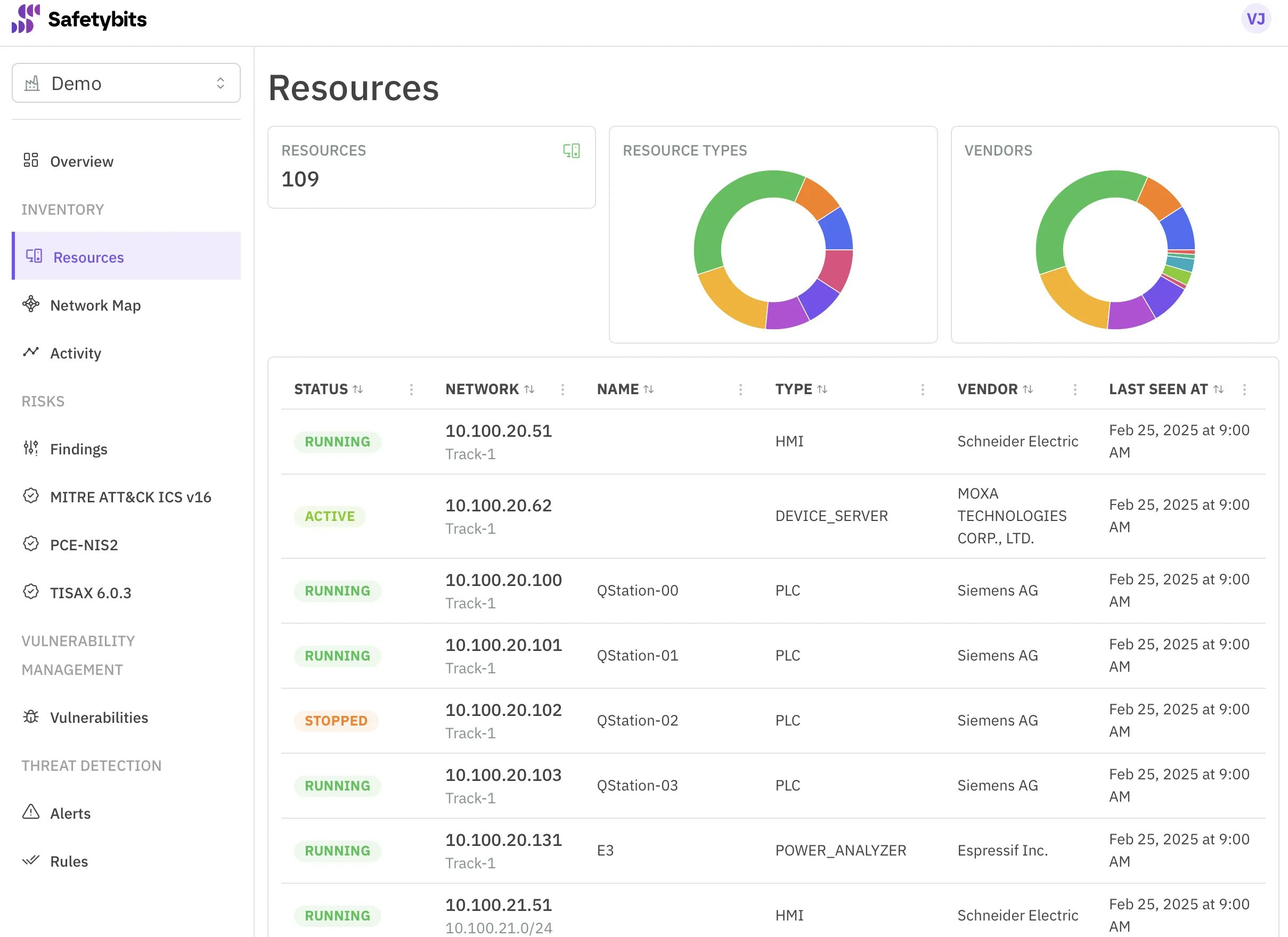1288x937 pixels.
Task: Click the 10.100.21.51 network cell
Action: pos(499,915)
